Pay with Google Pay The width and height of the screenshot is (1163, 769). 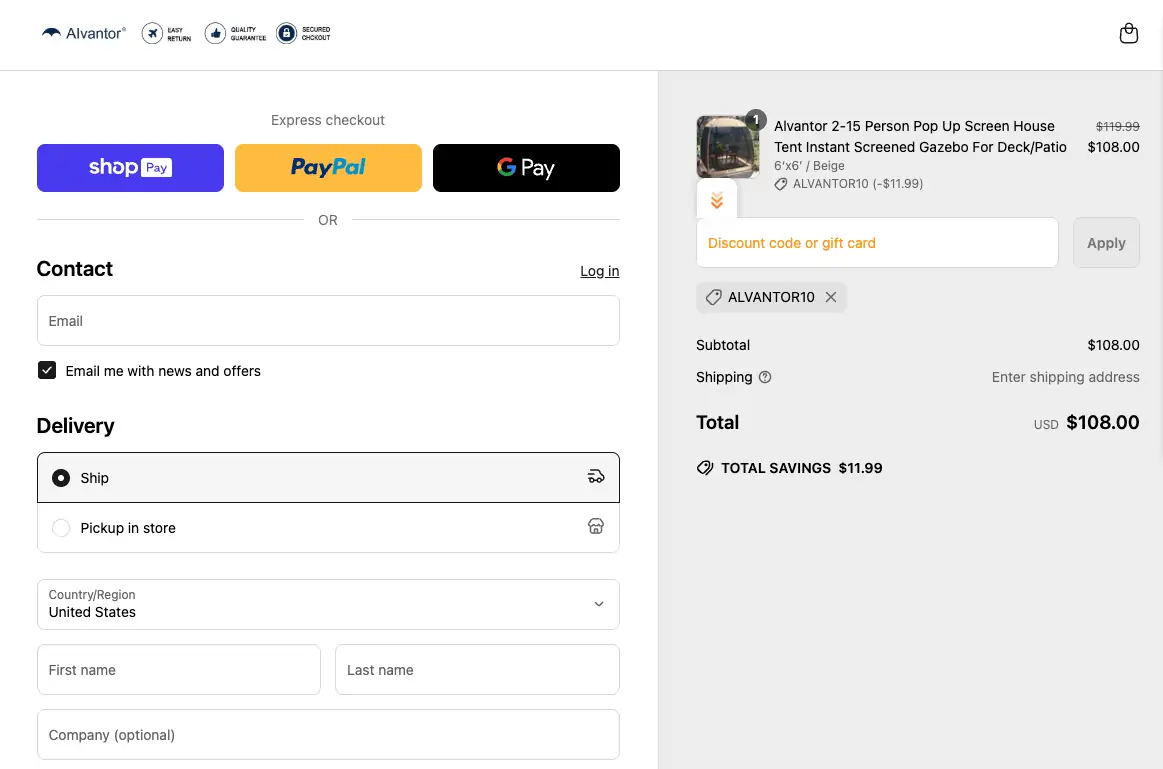click(526, 168)
